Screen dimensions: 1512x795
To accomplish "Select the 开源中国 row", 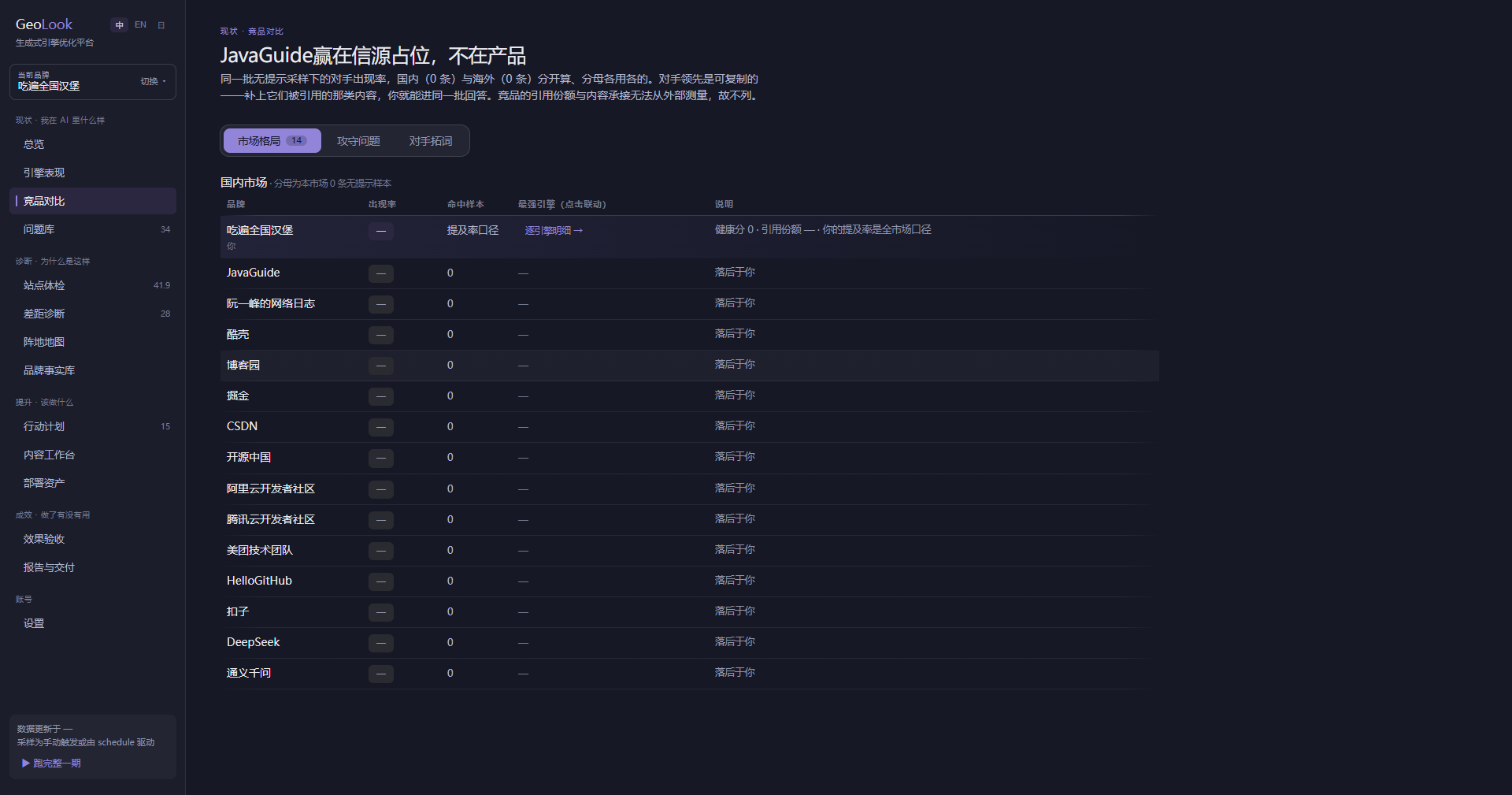I will coord(690,458).
